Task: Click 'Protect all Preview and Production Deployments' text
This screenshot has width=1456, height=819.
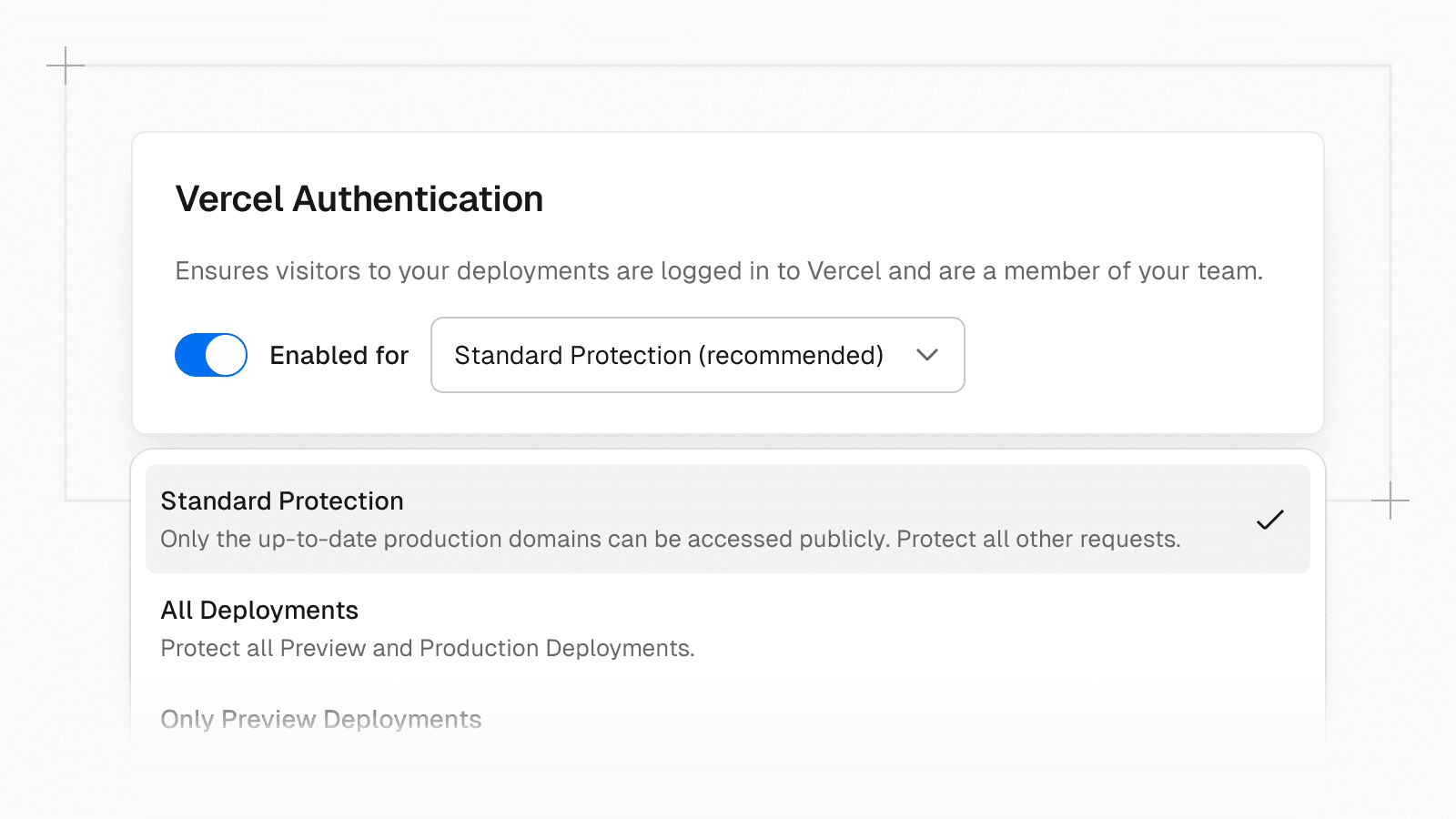Action: (x=427, y=648)
